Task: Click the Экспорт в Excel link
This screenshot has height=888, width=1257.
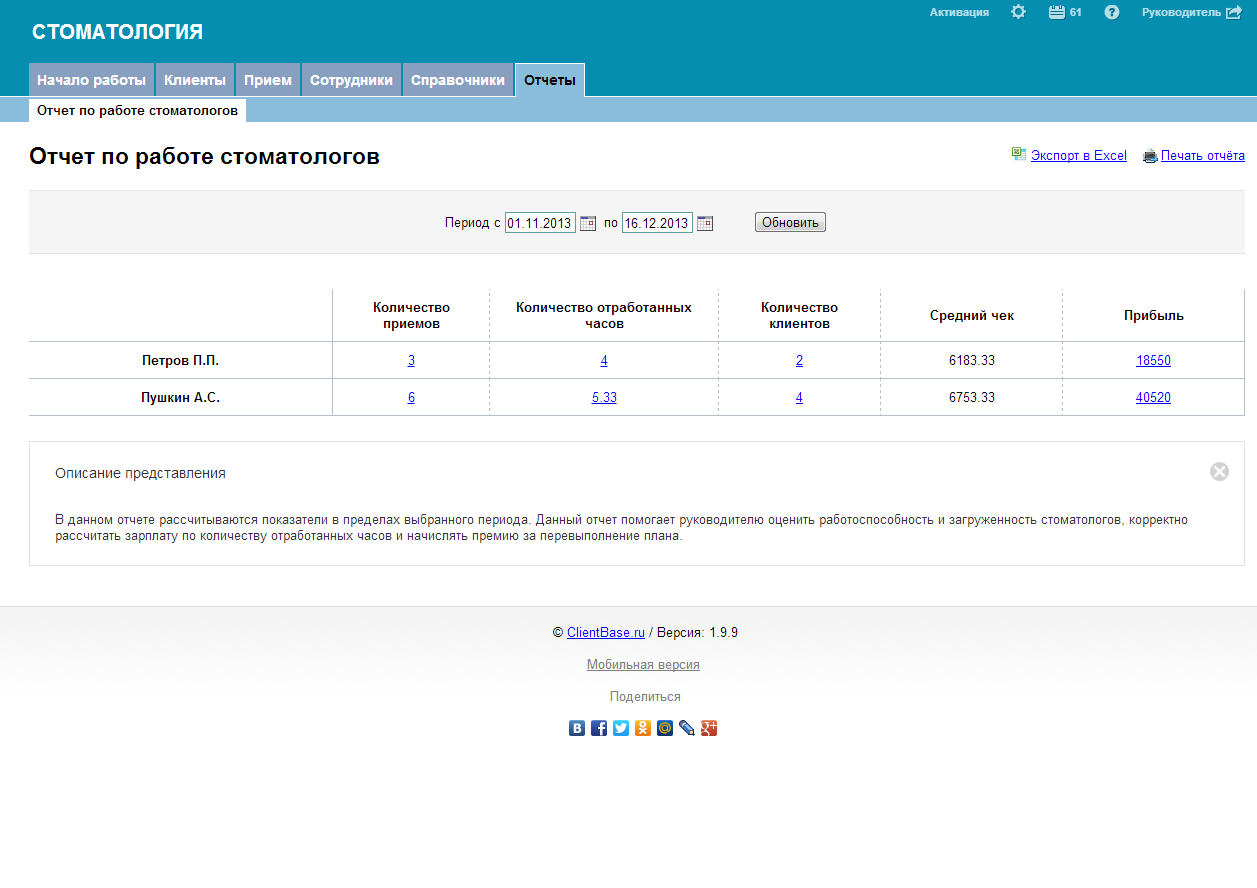Action: [1078, 156]
